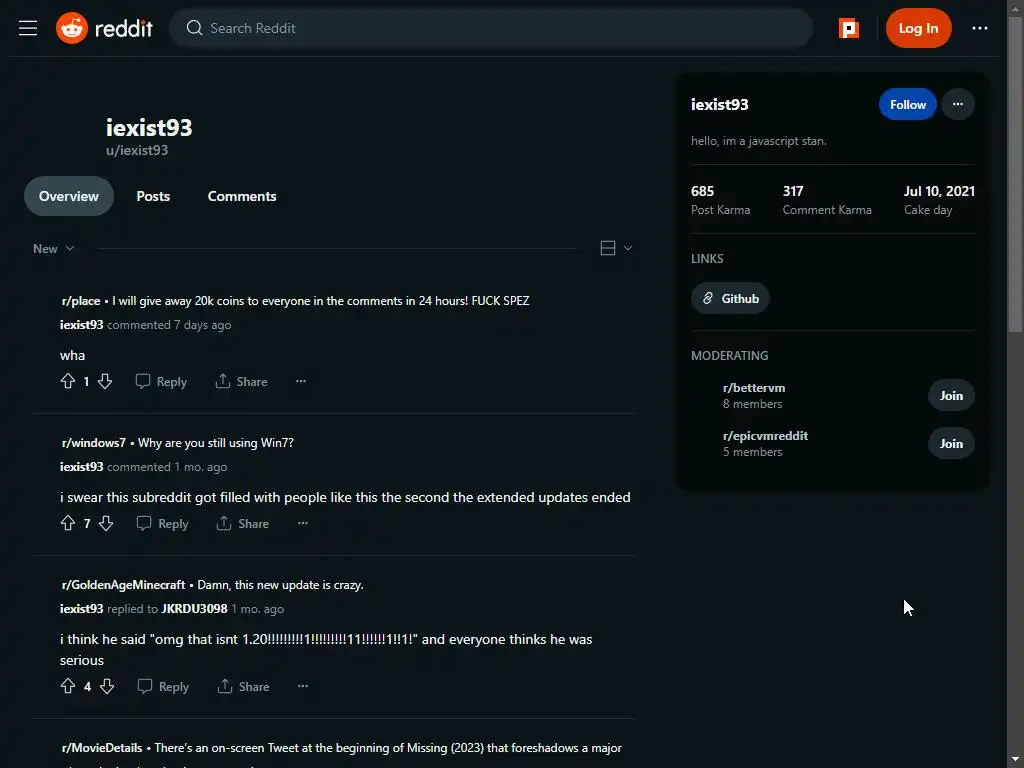The width and height of the screenshot is (1024, 768).
Task: Open the r/MovieDetails subreddit link
Action: coord(102,748)
